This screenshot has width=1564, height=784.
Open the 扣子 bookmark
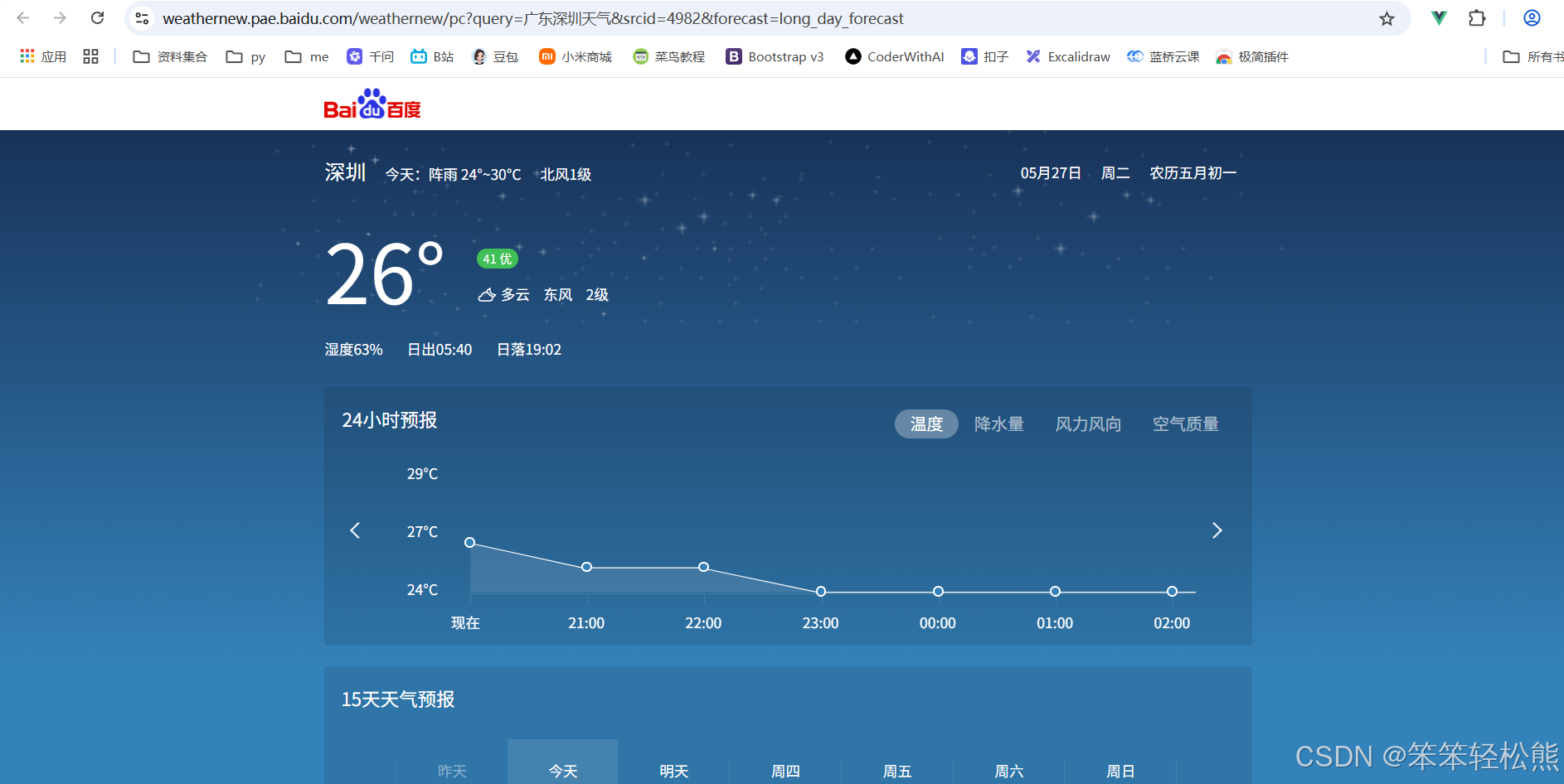click(985, 56)
